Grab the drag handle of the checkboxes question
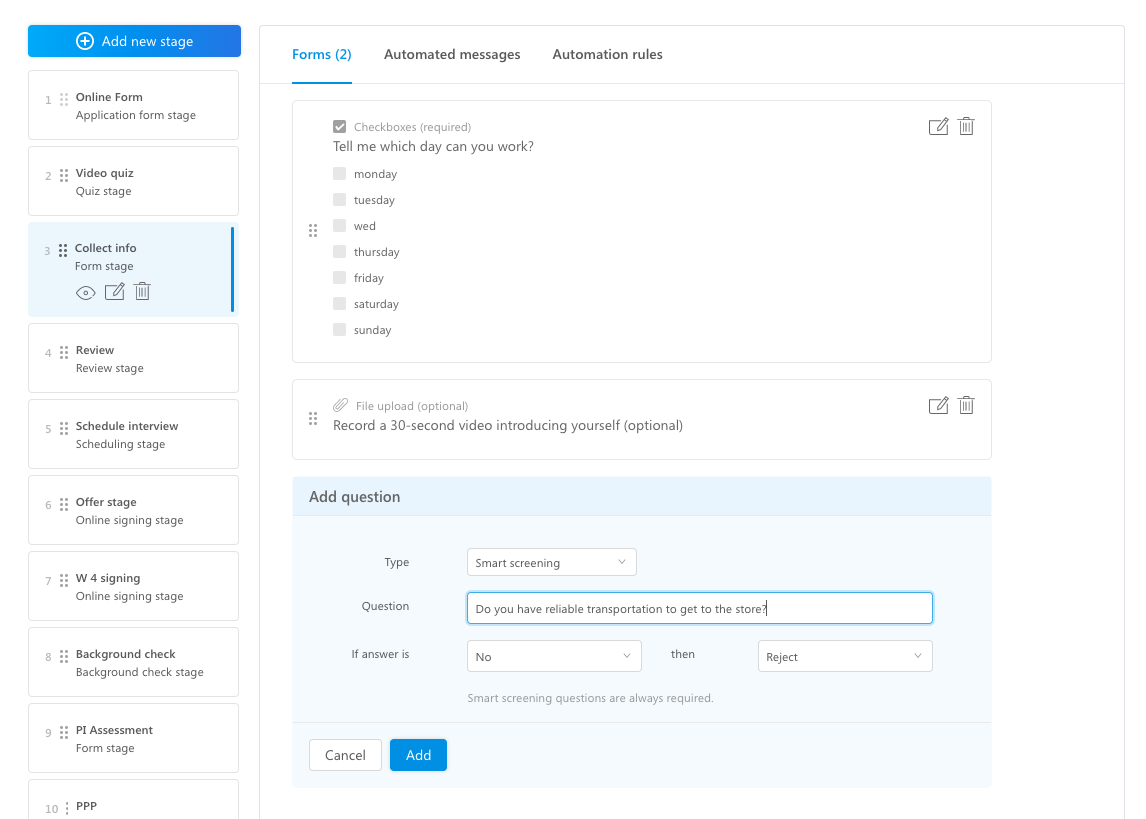The image size is (1146, 819). coord(313,231)
